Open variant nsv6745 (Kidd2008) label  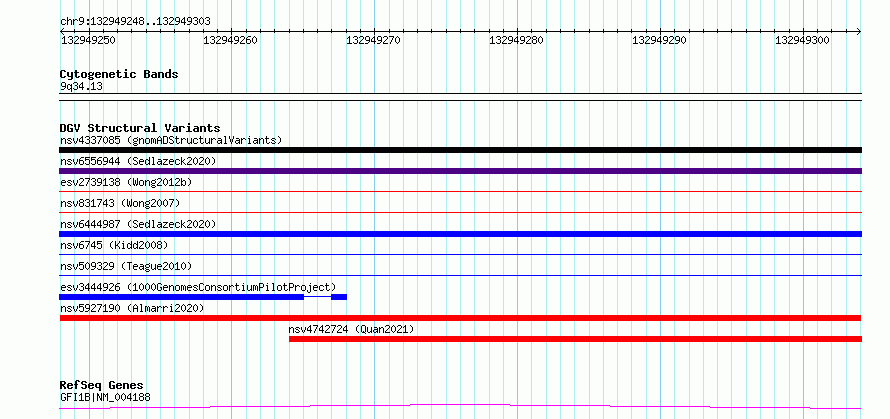pos(114,245)
